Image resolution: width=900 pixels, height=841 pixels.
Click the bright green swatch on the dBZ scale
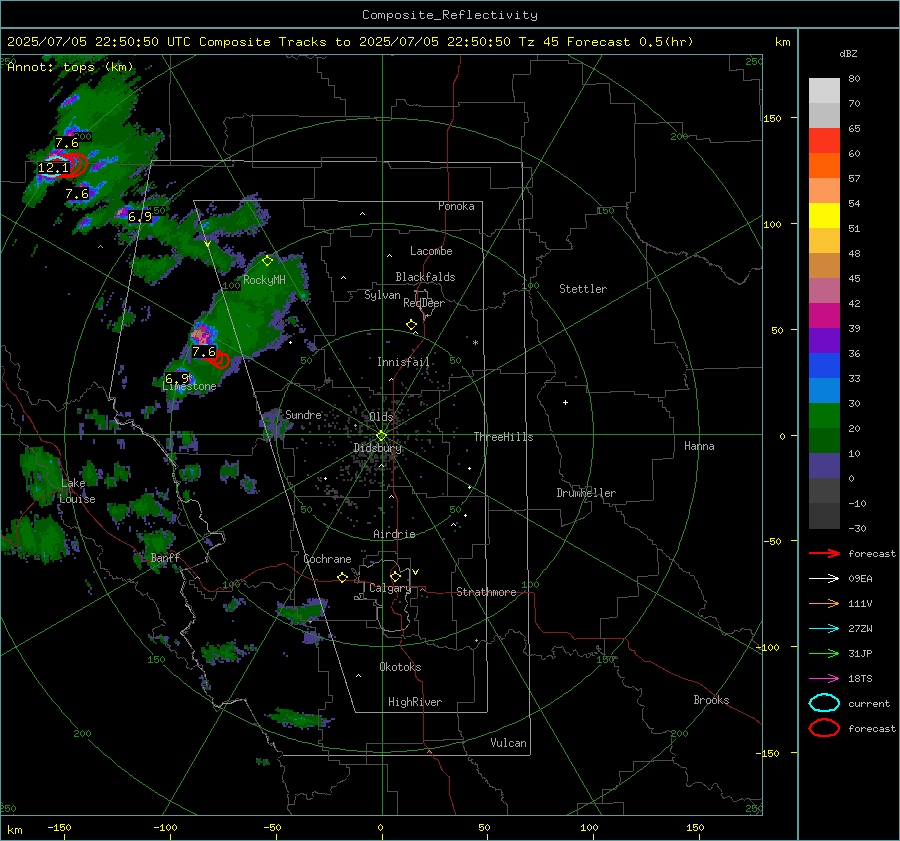tap(824, 416)
